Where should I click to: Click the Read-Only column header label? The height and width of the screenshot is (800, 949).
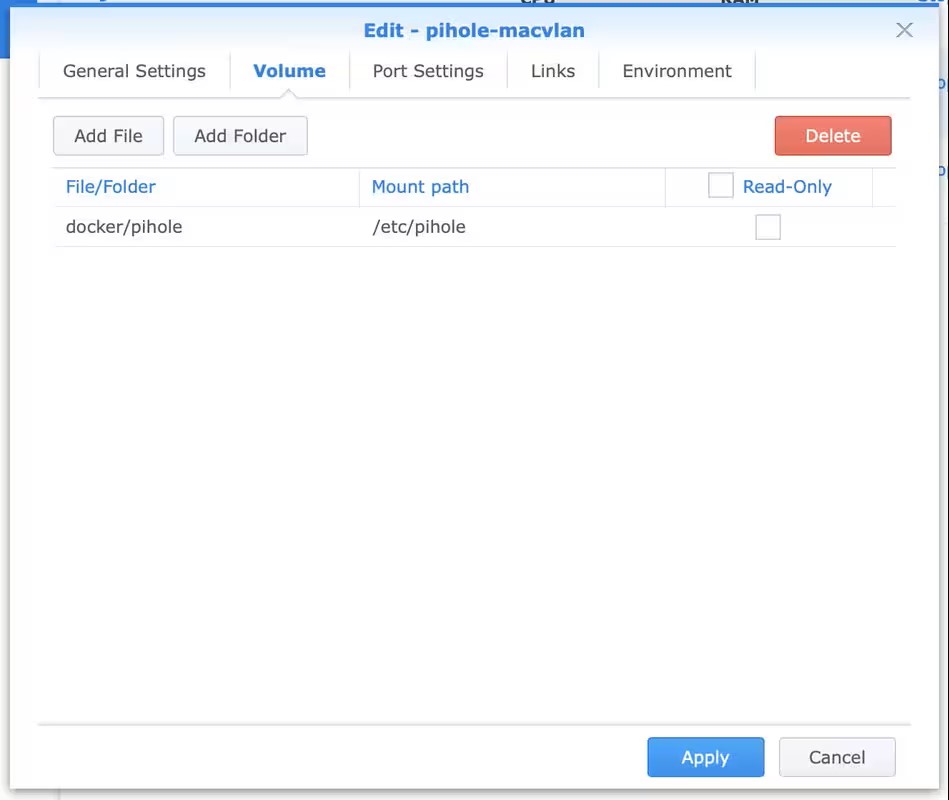coord(787,187)
